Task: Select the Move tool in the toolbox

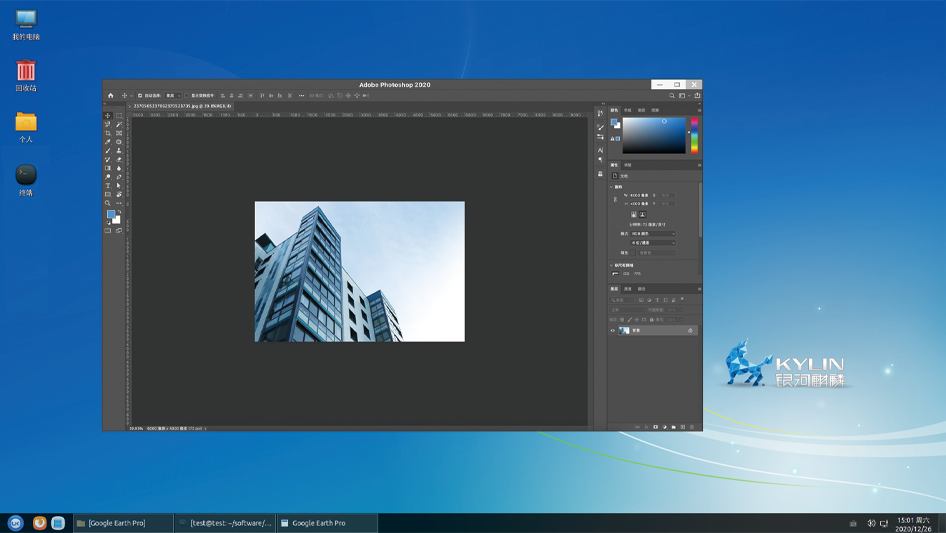Action: [107, 115]
